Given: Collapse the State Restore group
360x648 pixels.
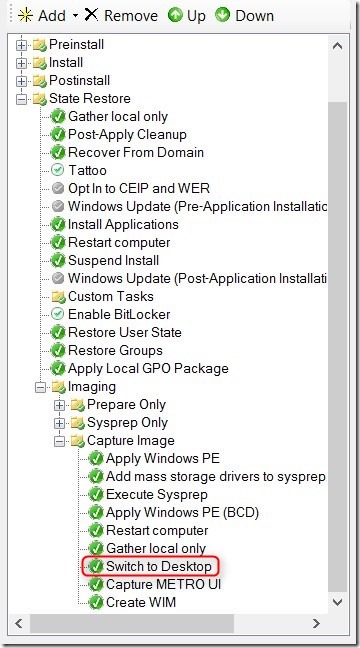Looking at the screenshot, I should (x=21, y=99).
